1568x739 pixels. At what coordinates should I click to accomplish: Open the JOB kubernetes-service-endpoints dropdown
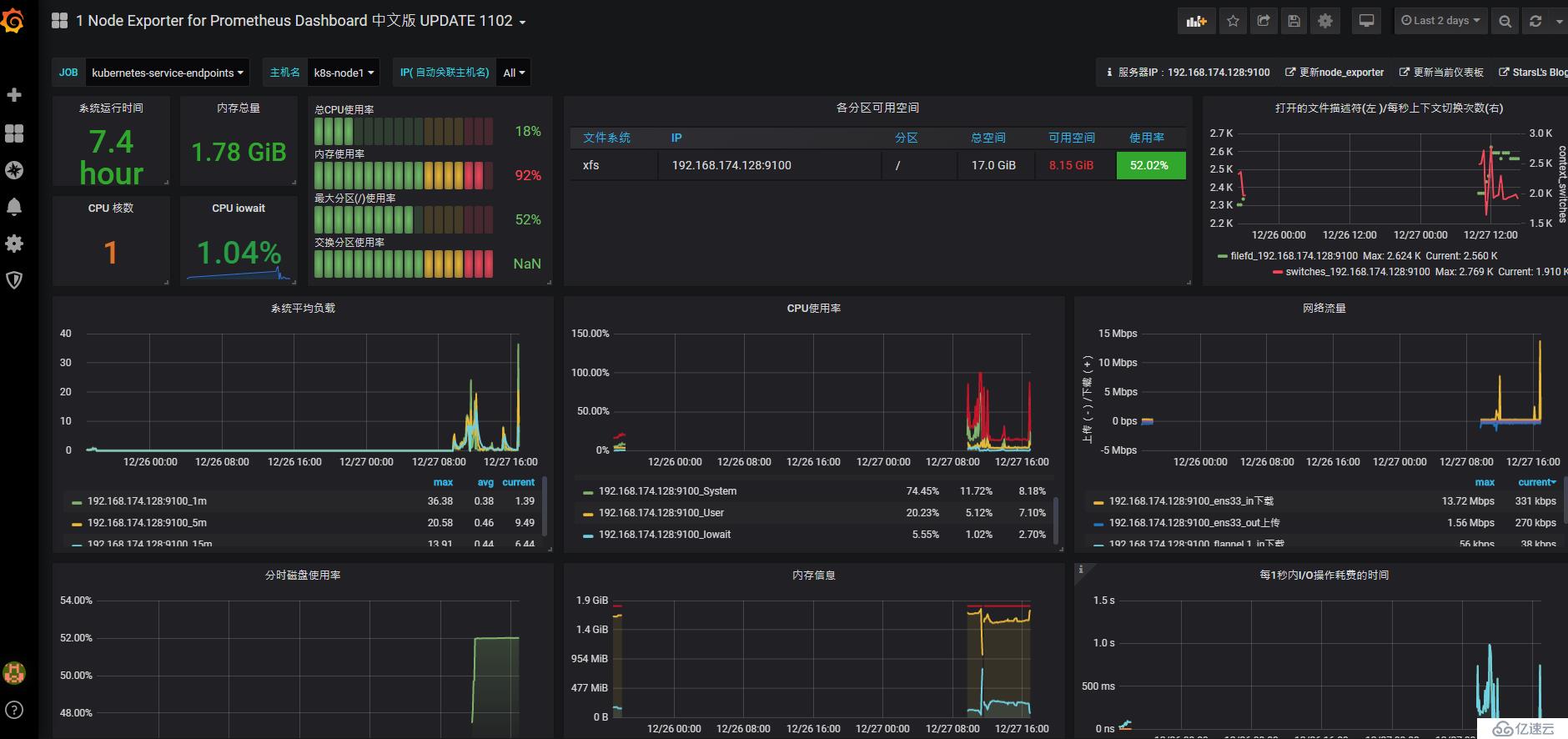pyautogui.click(x=168, y=73)
